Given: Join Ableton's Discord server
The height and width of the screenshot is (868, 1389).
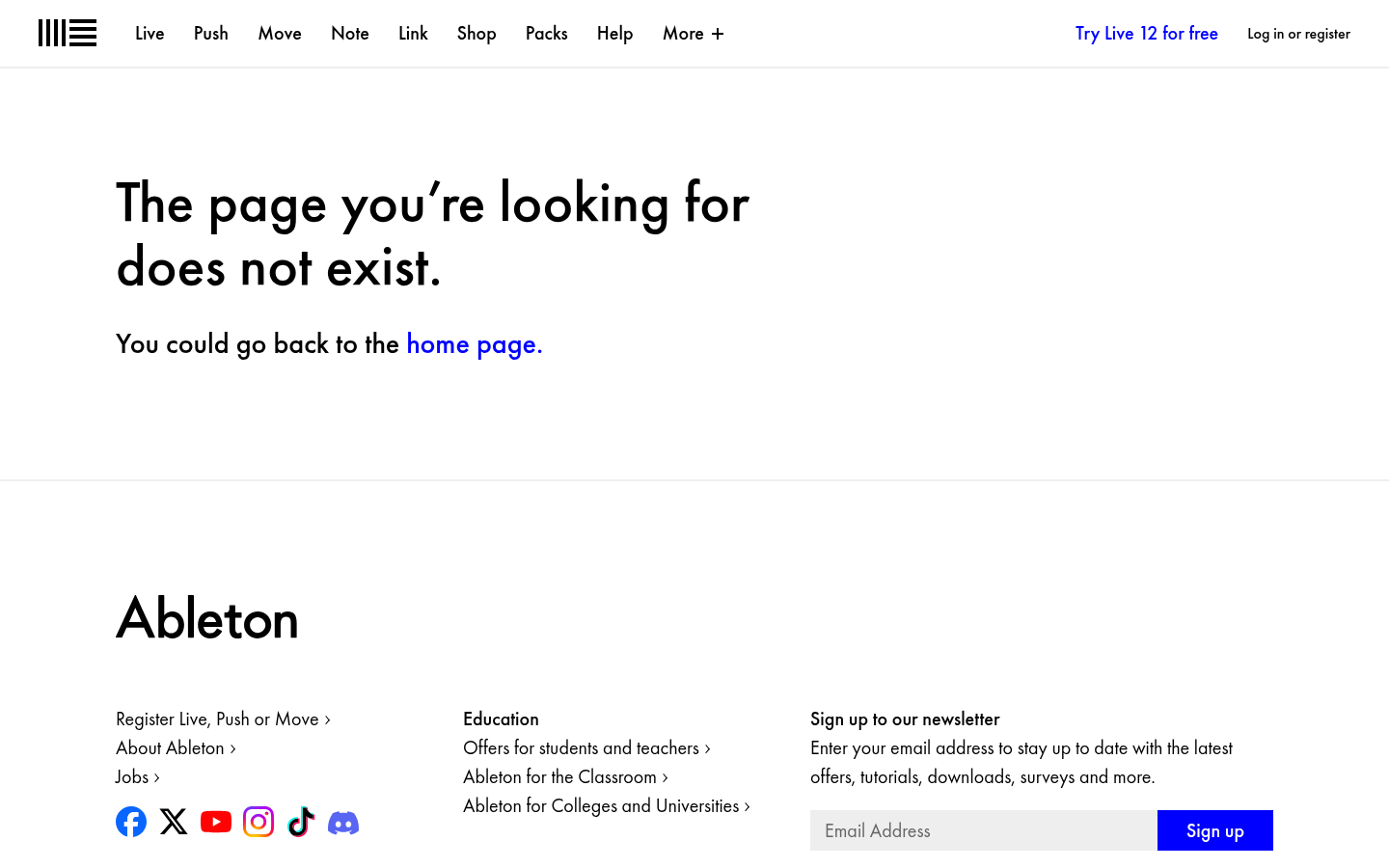Looking at the screenshot, I should [x=343, y=823].
